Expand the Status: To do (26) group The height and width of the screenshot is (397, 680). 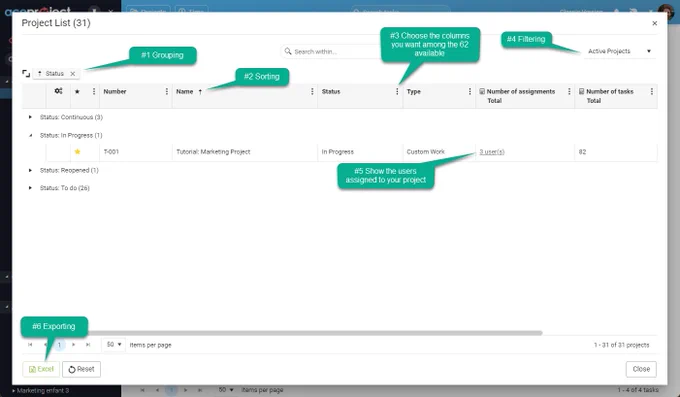[30, 188]
